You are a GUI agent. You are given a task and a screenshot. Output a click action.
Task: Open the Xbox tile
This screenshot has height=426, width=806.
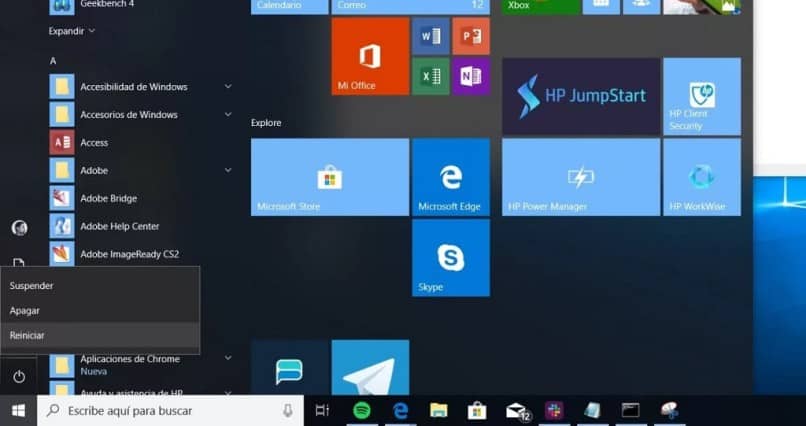click(x=541, y=7)
